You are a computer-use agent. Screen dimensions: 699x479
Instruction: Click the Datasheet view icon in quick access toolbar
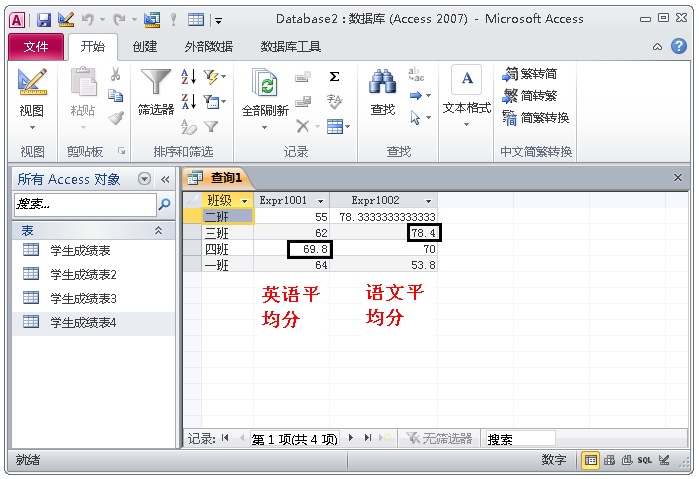pyautogui.click(x=196, y=19)
